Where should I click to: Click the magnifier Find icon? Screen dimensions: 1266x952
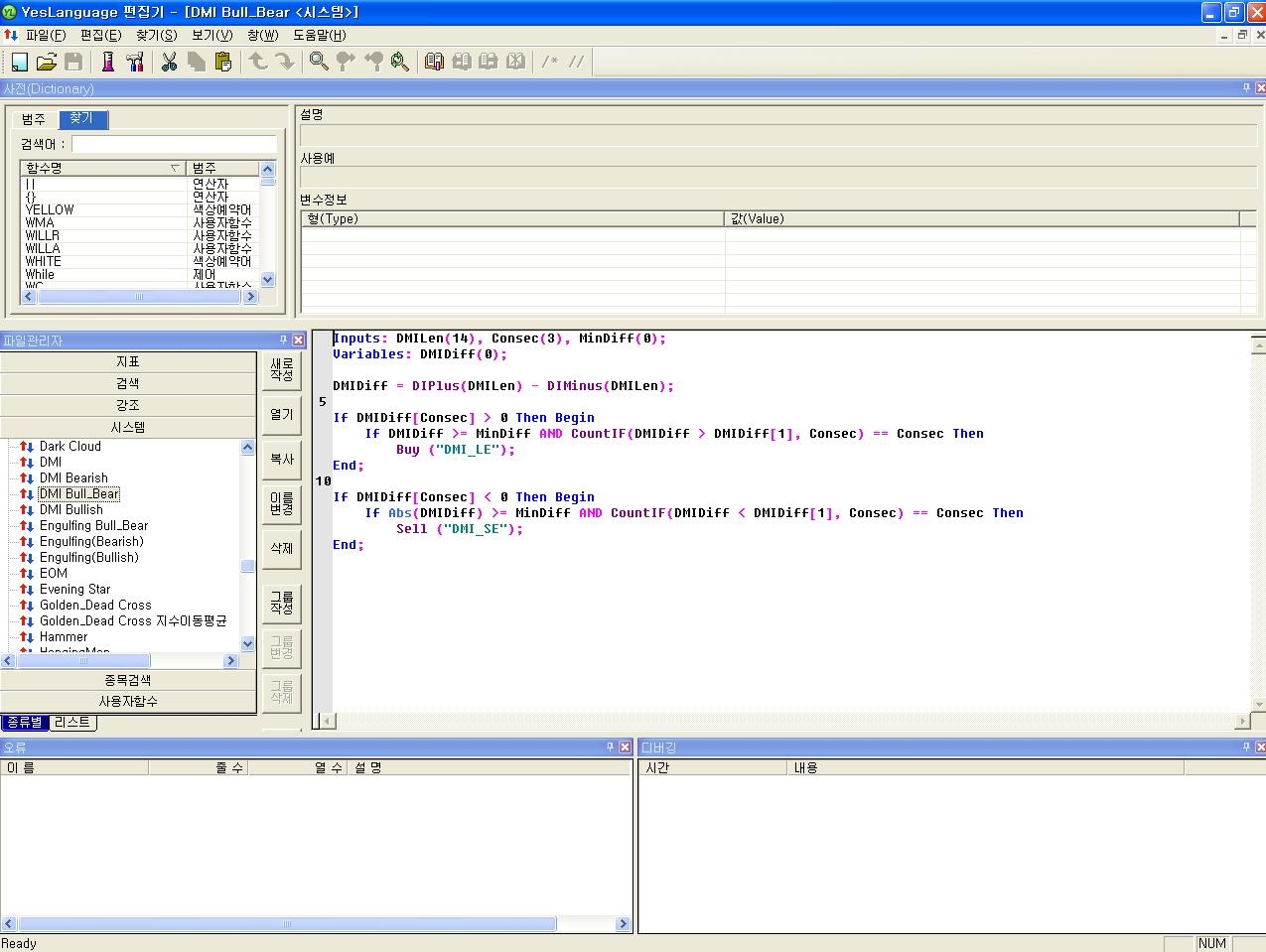point(319,62)
